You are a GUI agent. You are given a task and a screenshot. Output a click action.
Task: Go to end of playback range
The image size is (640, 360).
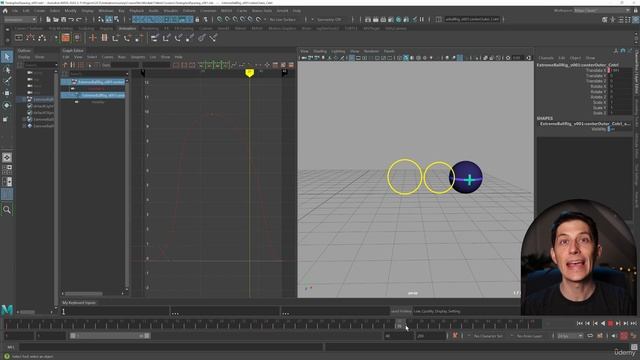pyautogui.click(x=634, y=323)
